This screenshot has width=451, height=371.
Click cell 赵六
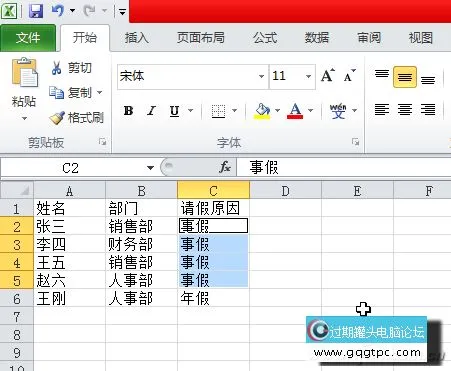pyautogui.click(x=69, y=280)
